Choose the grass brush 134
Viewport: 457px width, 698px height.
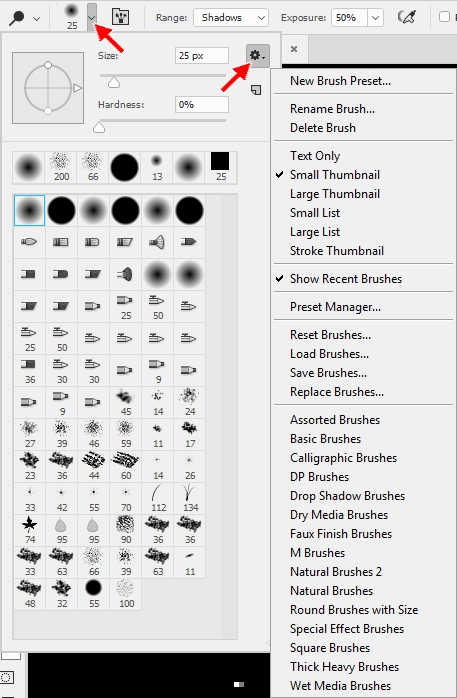(x=190, y=498)
